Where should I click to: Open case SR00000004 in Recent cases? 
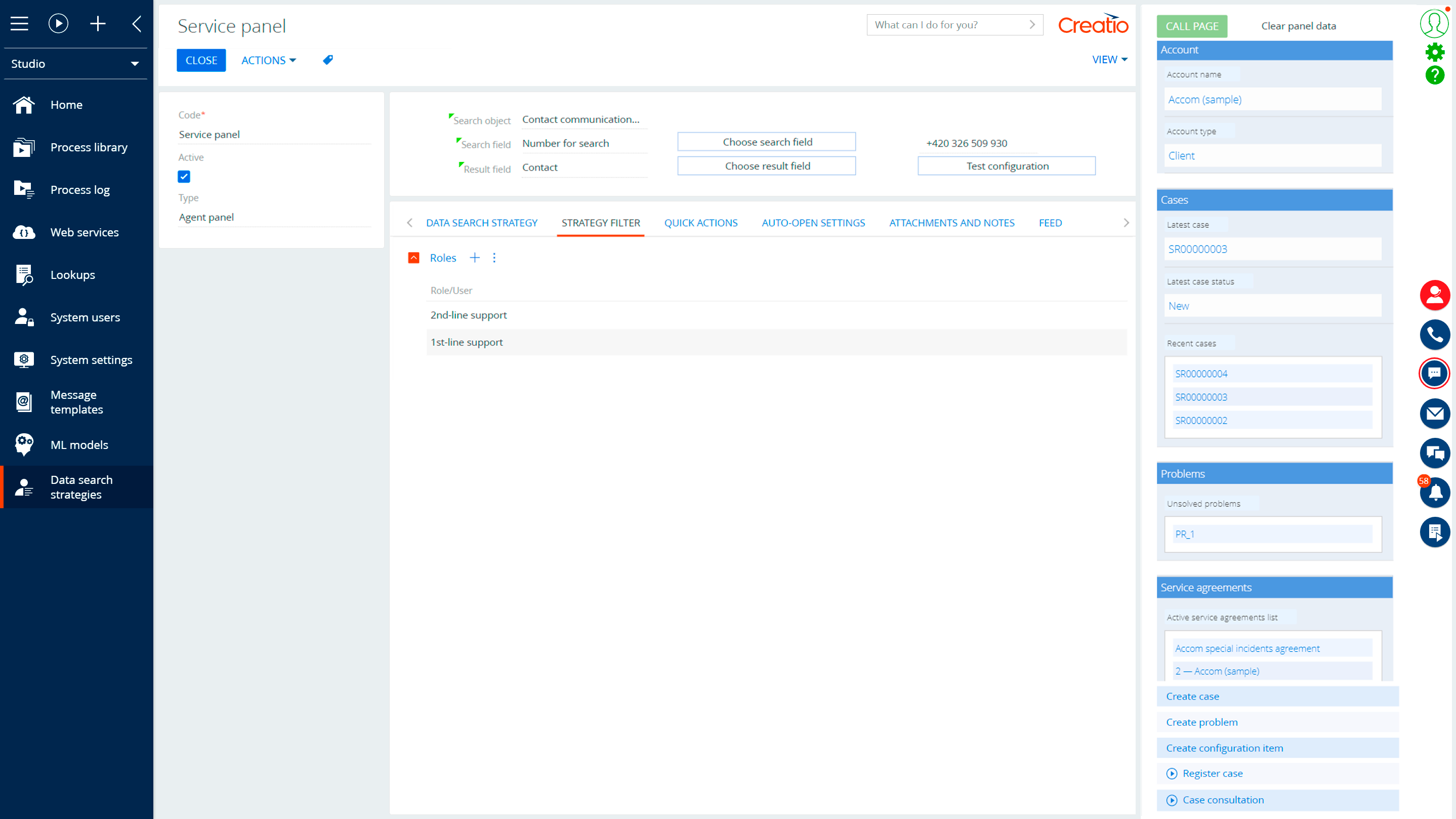(1200, 373)
